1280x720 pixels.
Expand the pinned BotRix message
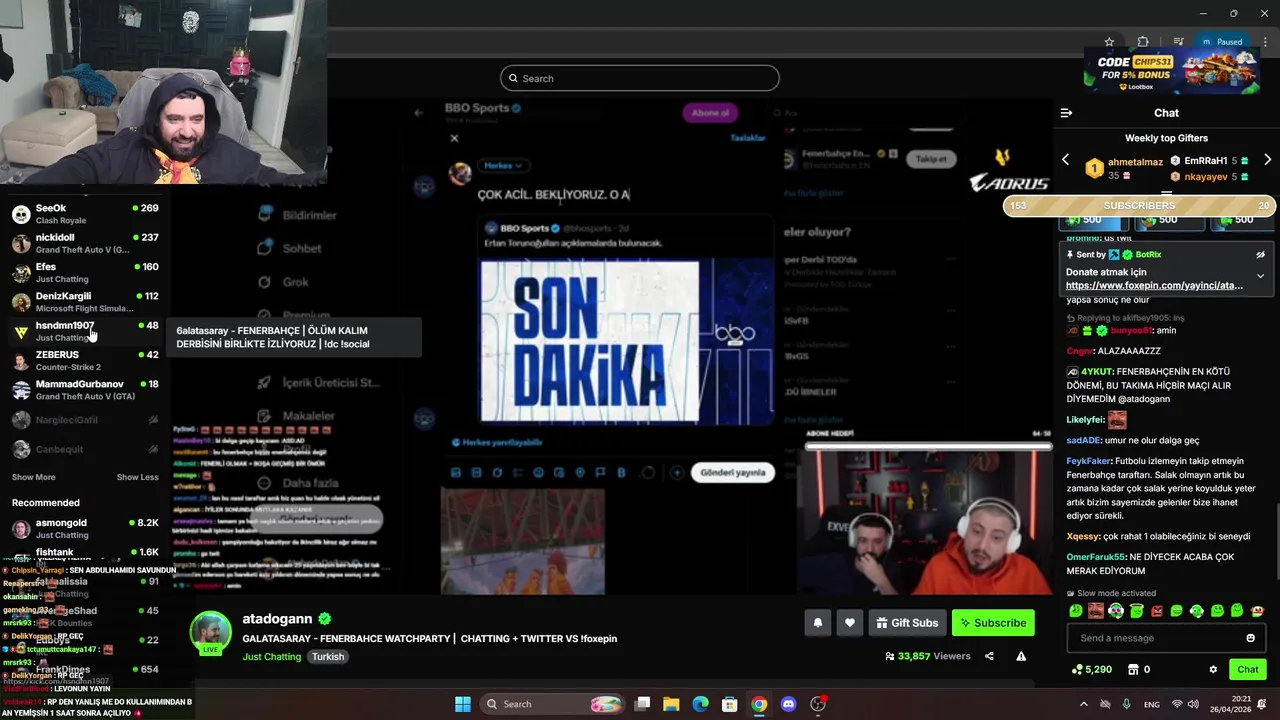pos(1260,276)
